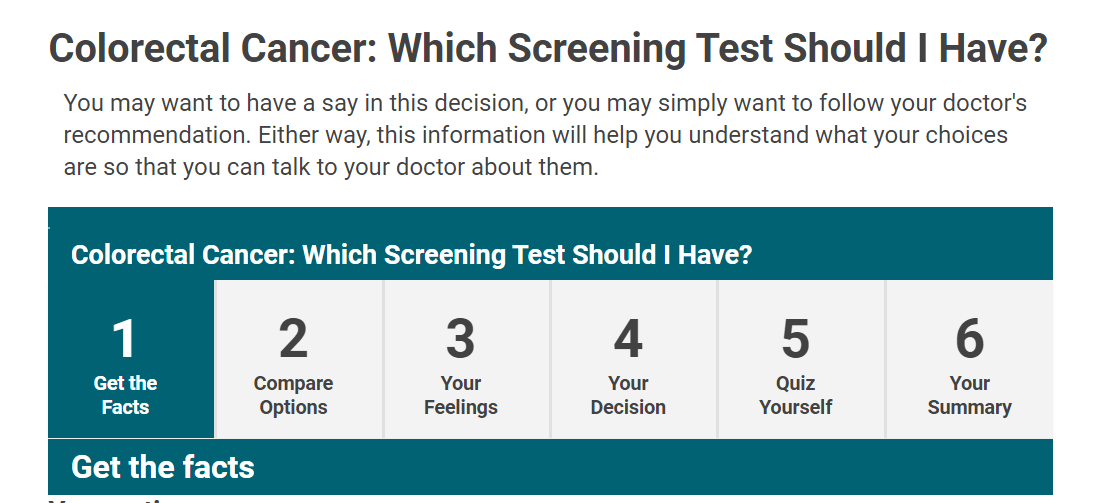Go to the 'Your Feelings' step
This screenshot has height=503, width=1102.
(x=460, y=395)
